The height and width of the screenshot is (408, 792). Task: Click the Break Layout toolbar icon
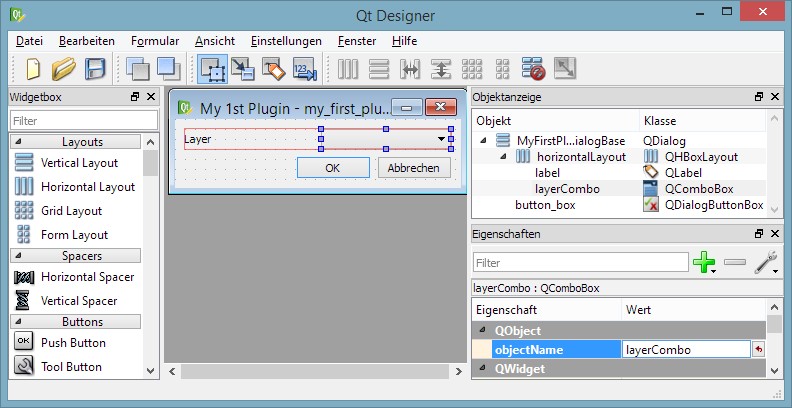point(533,69)
